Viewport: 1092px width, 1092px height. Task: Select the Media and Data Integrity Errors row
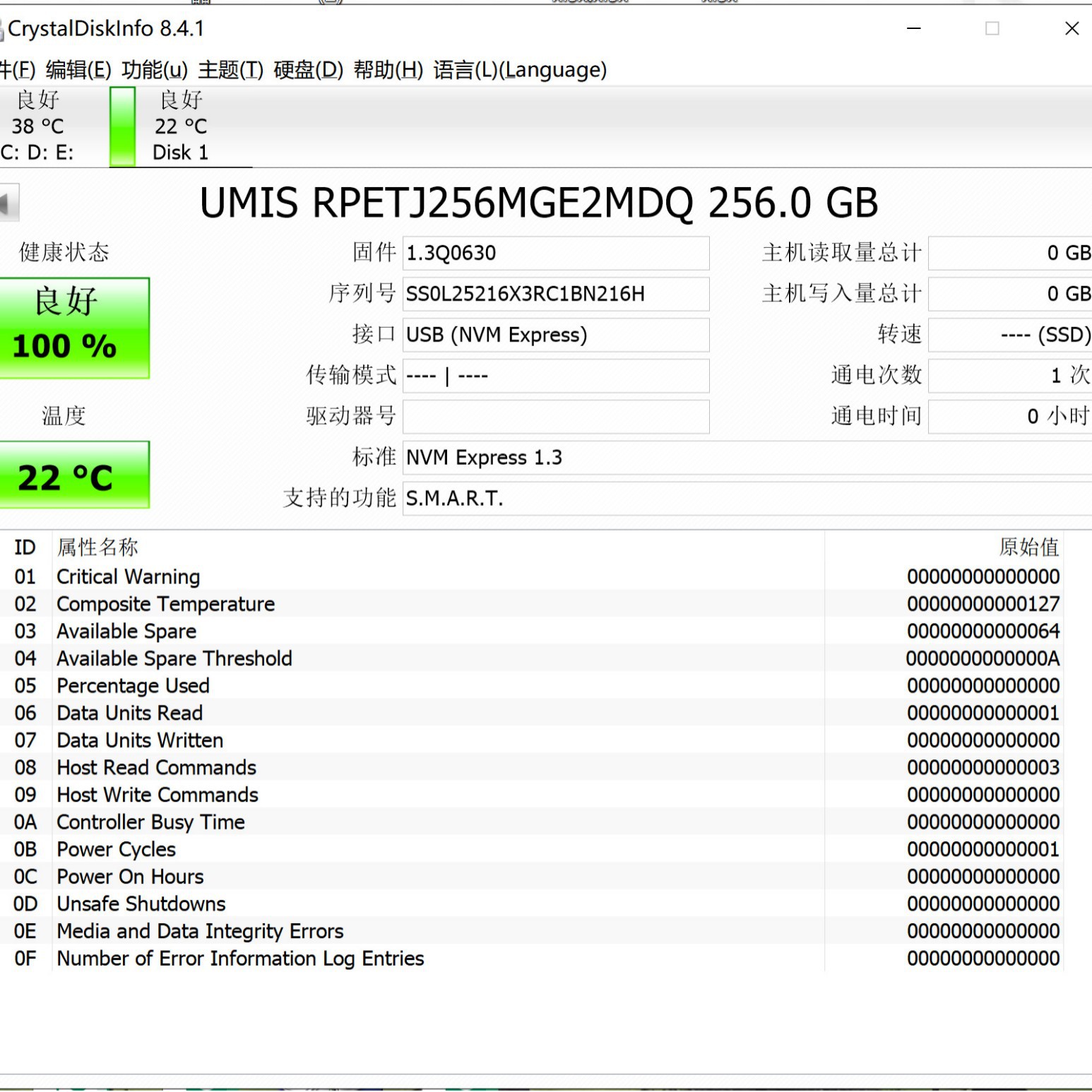click(531, 932)
